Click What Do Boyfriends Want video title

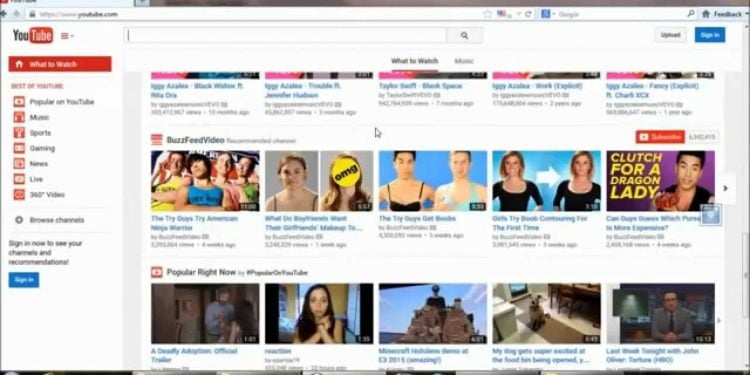[313, 223]
